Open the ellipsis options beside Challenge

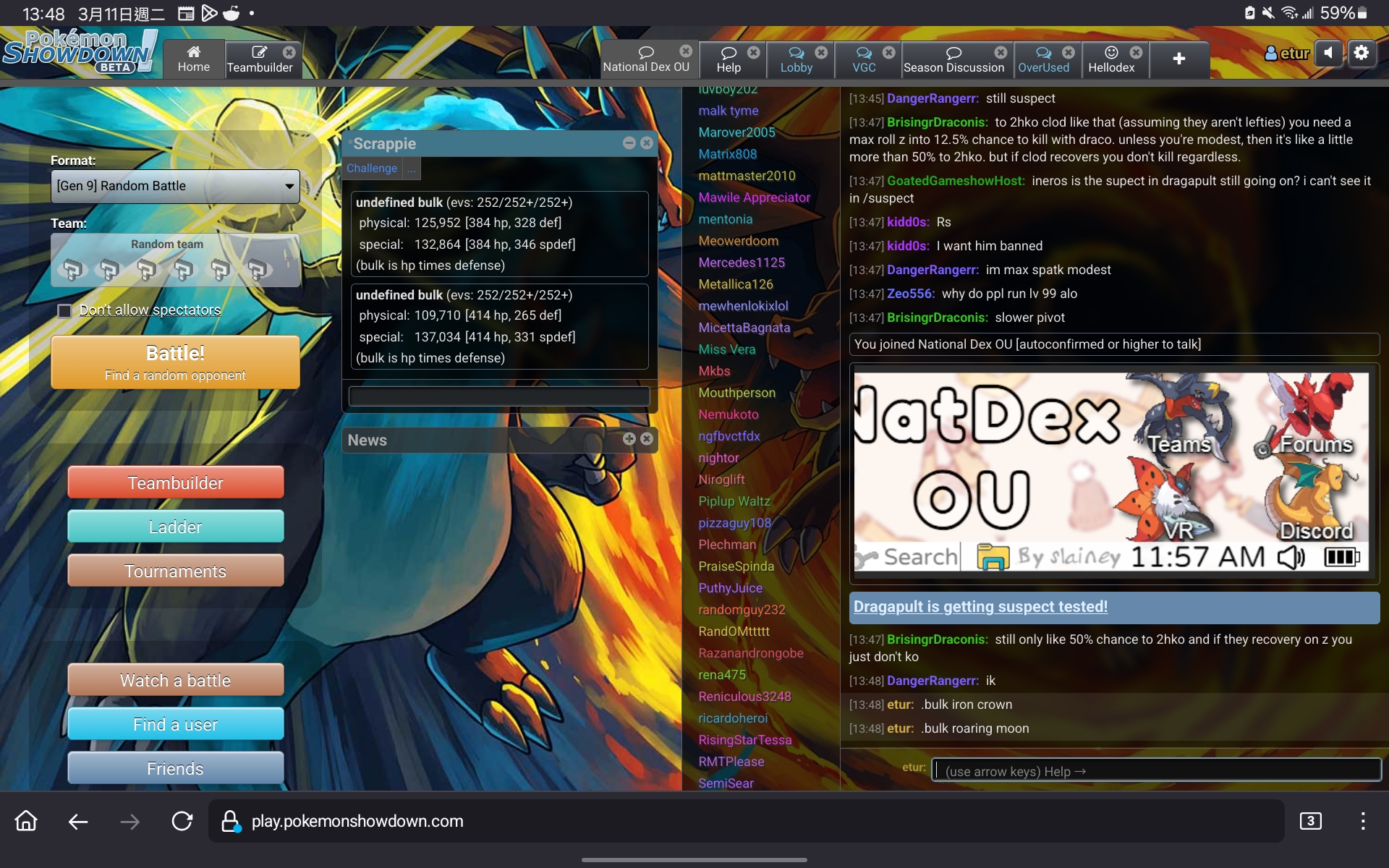point(411,169)
